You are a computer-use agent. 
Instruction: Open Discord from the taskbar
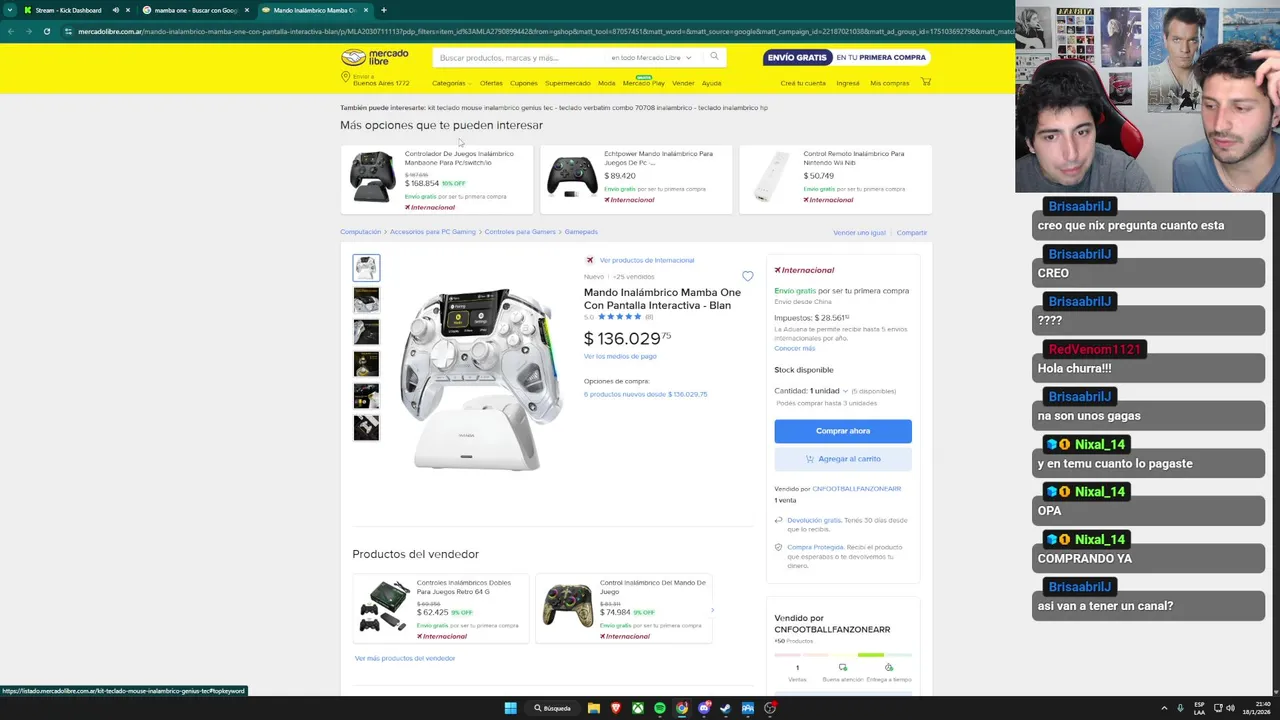(704, 708)
